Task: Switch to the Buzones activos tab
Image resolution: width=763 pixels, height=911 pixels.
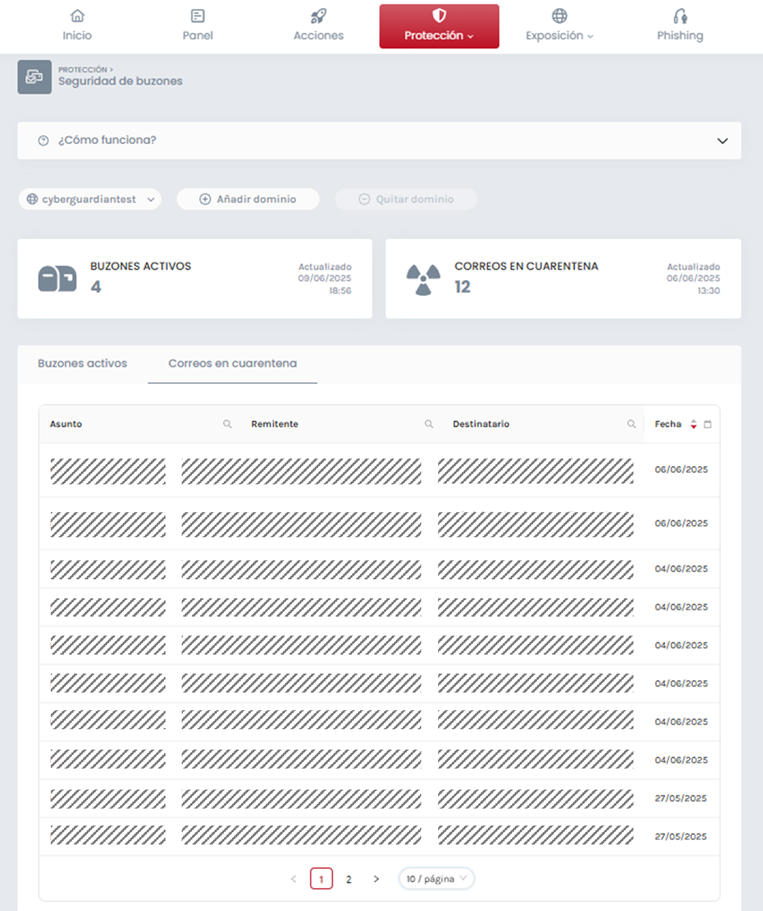Action: (82, 364)
